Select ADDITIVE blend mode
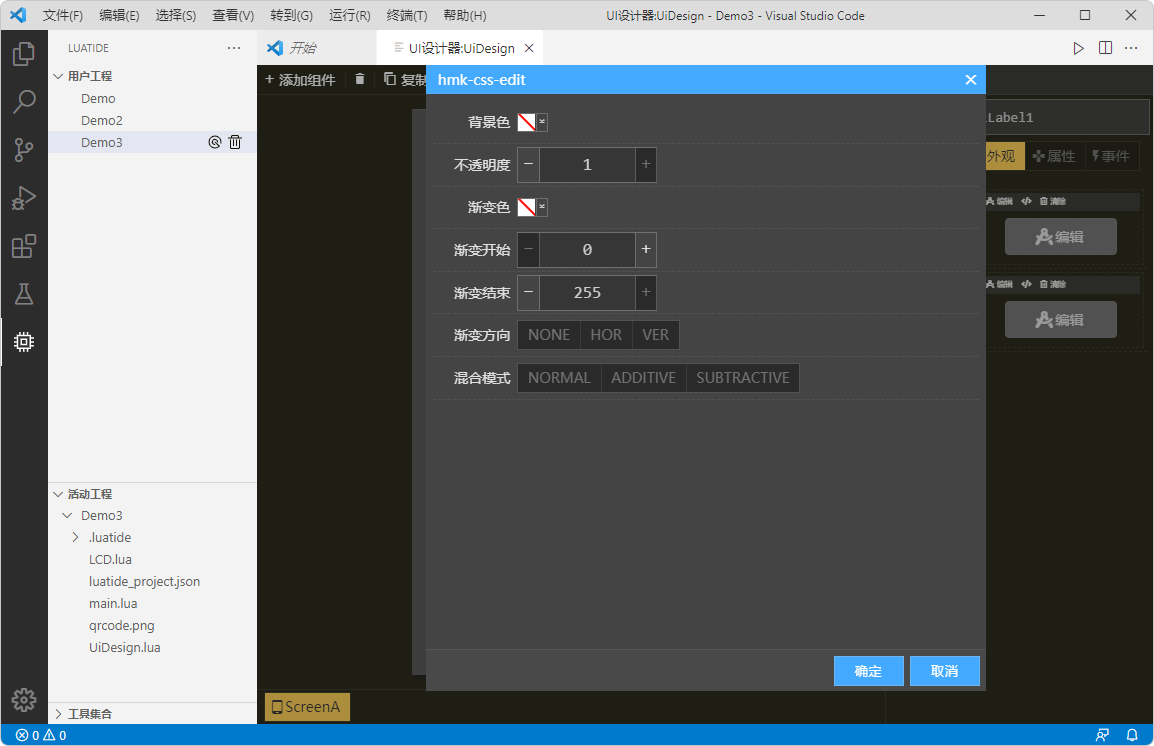The height and width of the screenshot is (746, 1154). coord(644,377)
